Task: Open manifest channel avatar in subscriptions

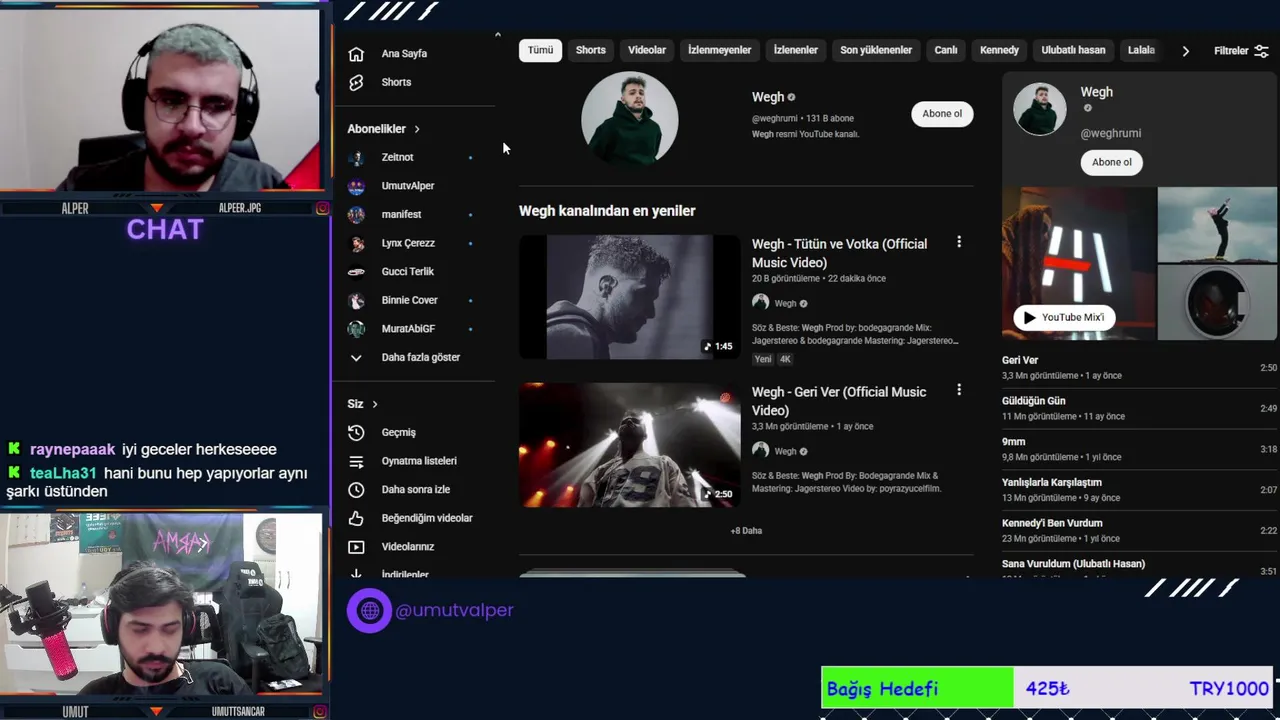Action: pyautogui.click(x=356, y=214)
